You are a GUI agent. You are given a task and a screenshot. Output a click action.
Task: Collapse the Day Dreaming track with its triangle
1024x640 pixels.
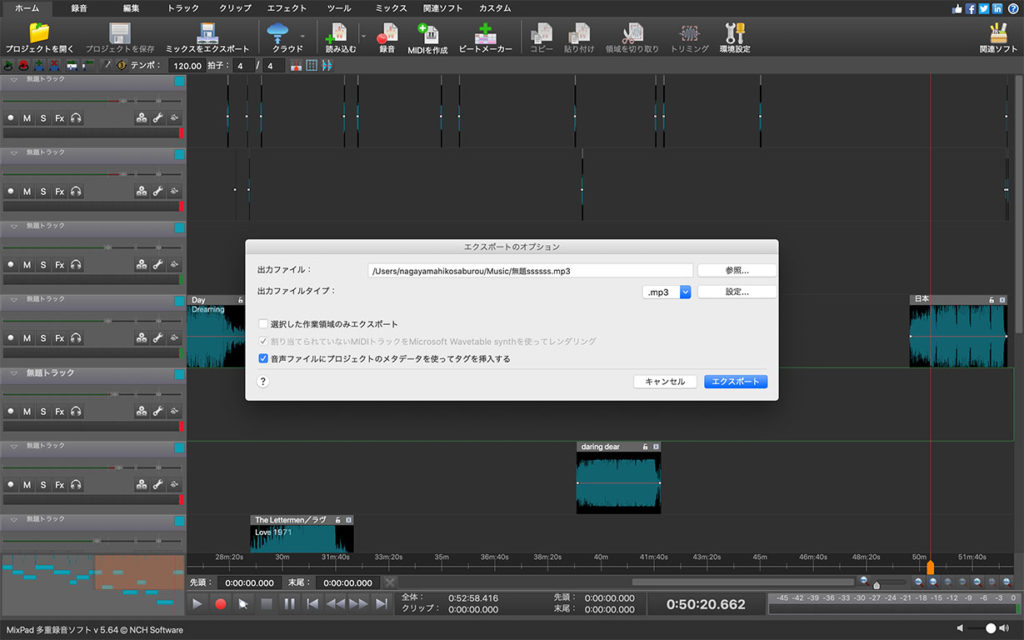(x=13, y=299)
